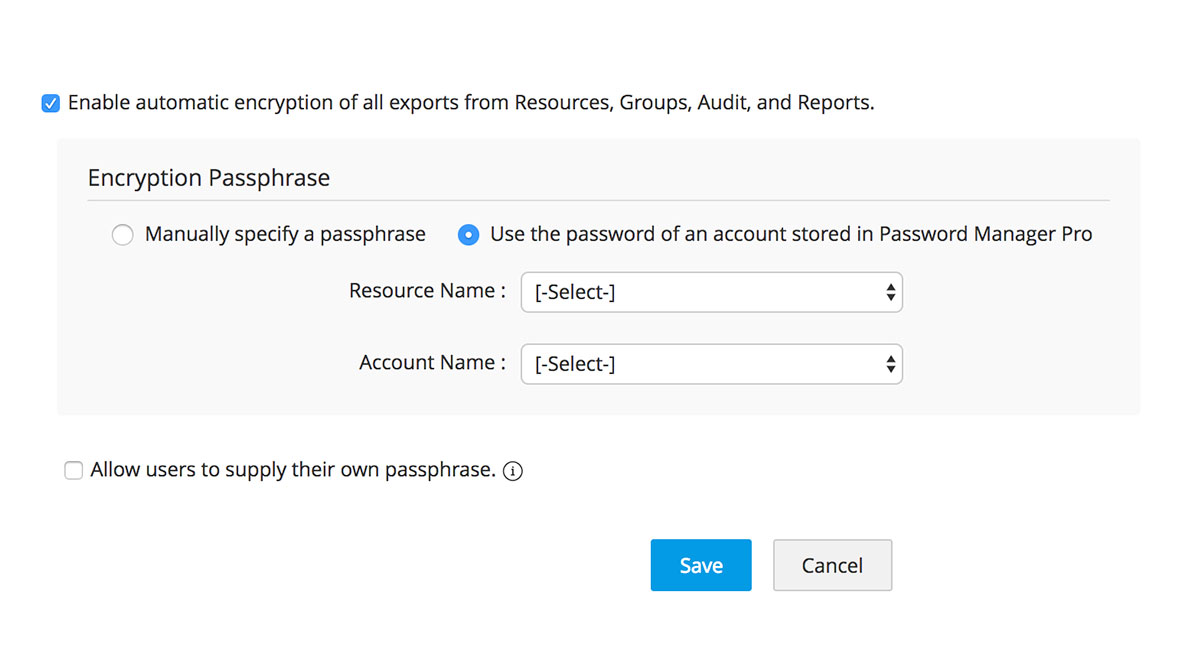Click the 'Encryption Passphrase' section heading
This screenshot has height=650, width=1200.
[x=208, y=178]
